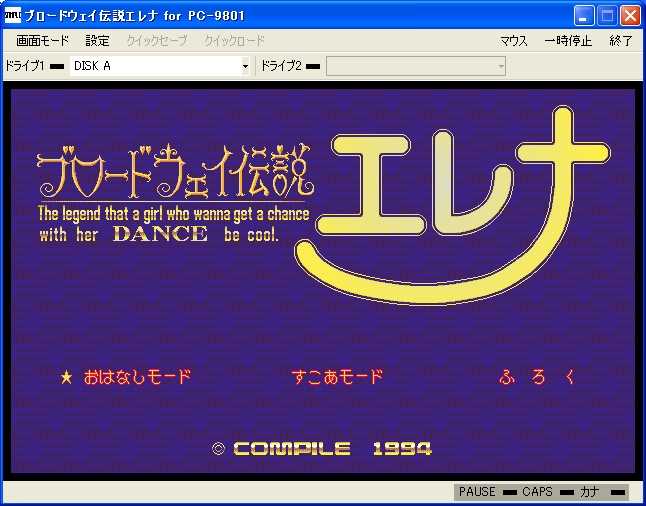Click the greyed クイックセーブ menu item
The image size is (646, 506).
click(157, 41)
